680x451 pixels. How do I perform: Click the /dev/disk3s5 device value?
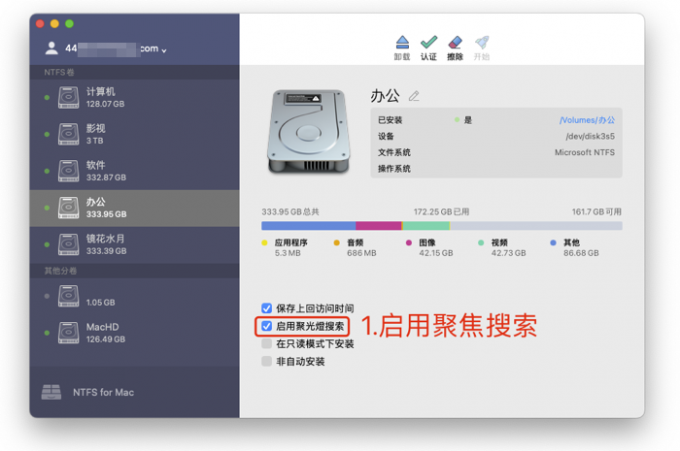click(x=590, y=136)
